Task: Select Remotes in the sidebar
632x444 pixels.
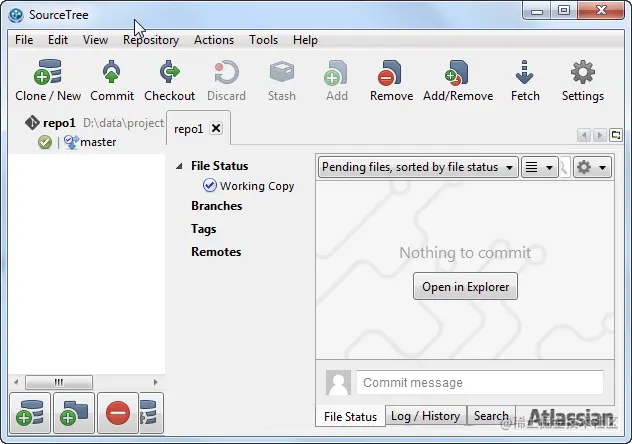Action: (216, 252)
